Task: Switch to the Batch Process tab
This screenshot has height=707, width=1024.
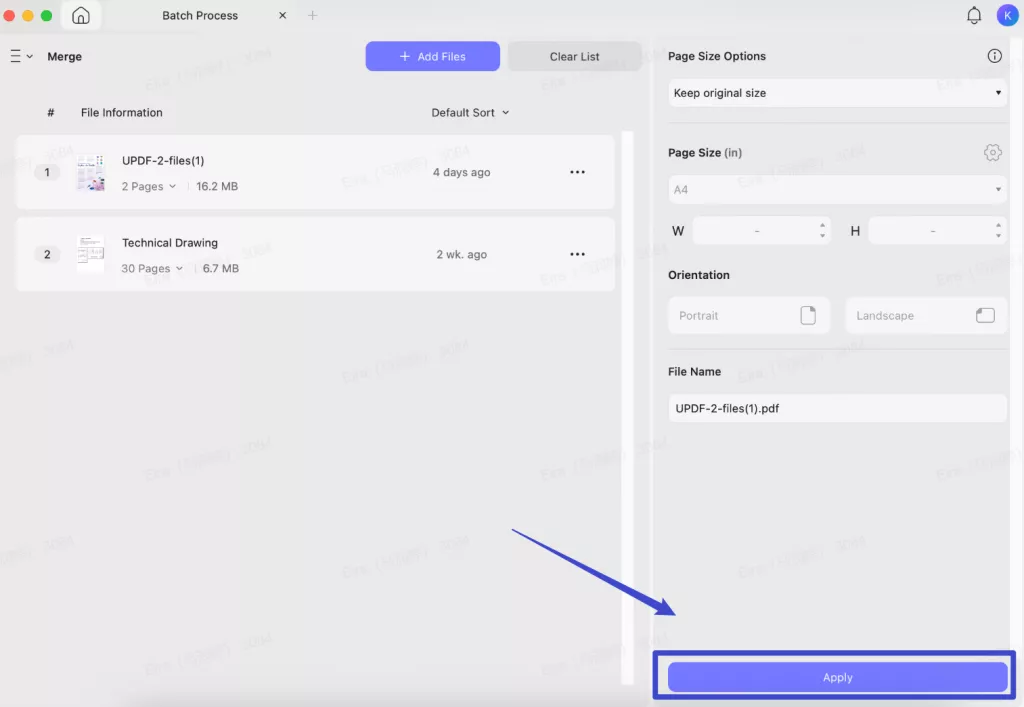Action: pyautogui.click(x=200, y=15)
